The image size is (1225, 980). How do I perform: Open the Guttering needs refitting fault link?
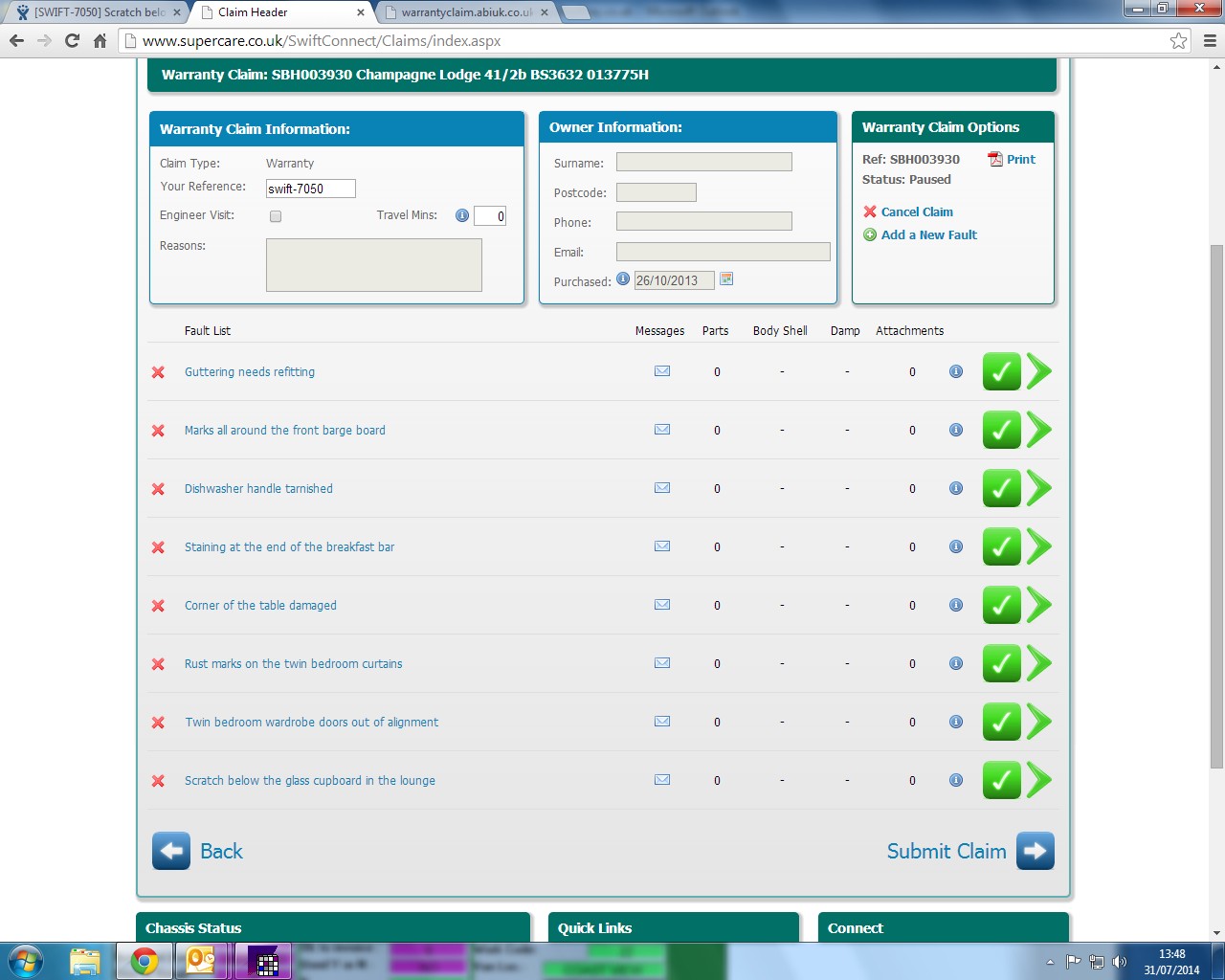pyautogui.click(x=250, y=372)
